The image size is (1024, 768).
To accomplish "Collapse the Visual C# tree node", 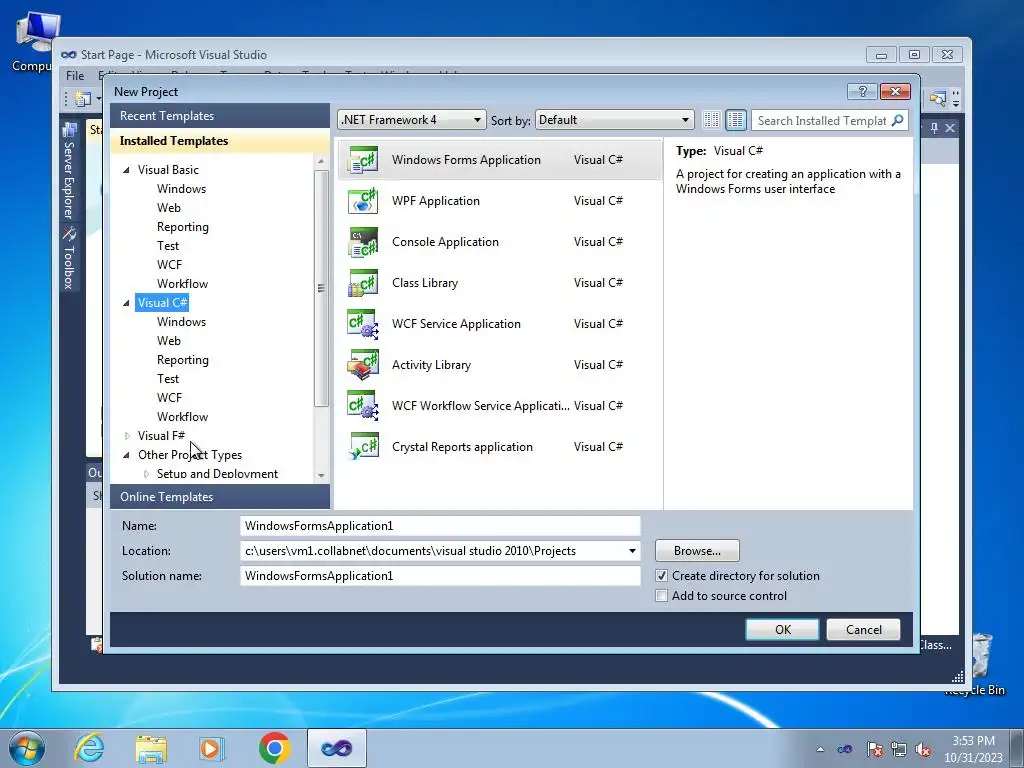I will point(126,303).
